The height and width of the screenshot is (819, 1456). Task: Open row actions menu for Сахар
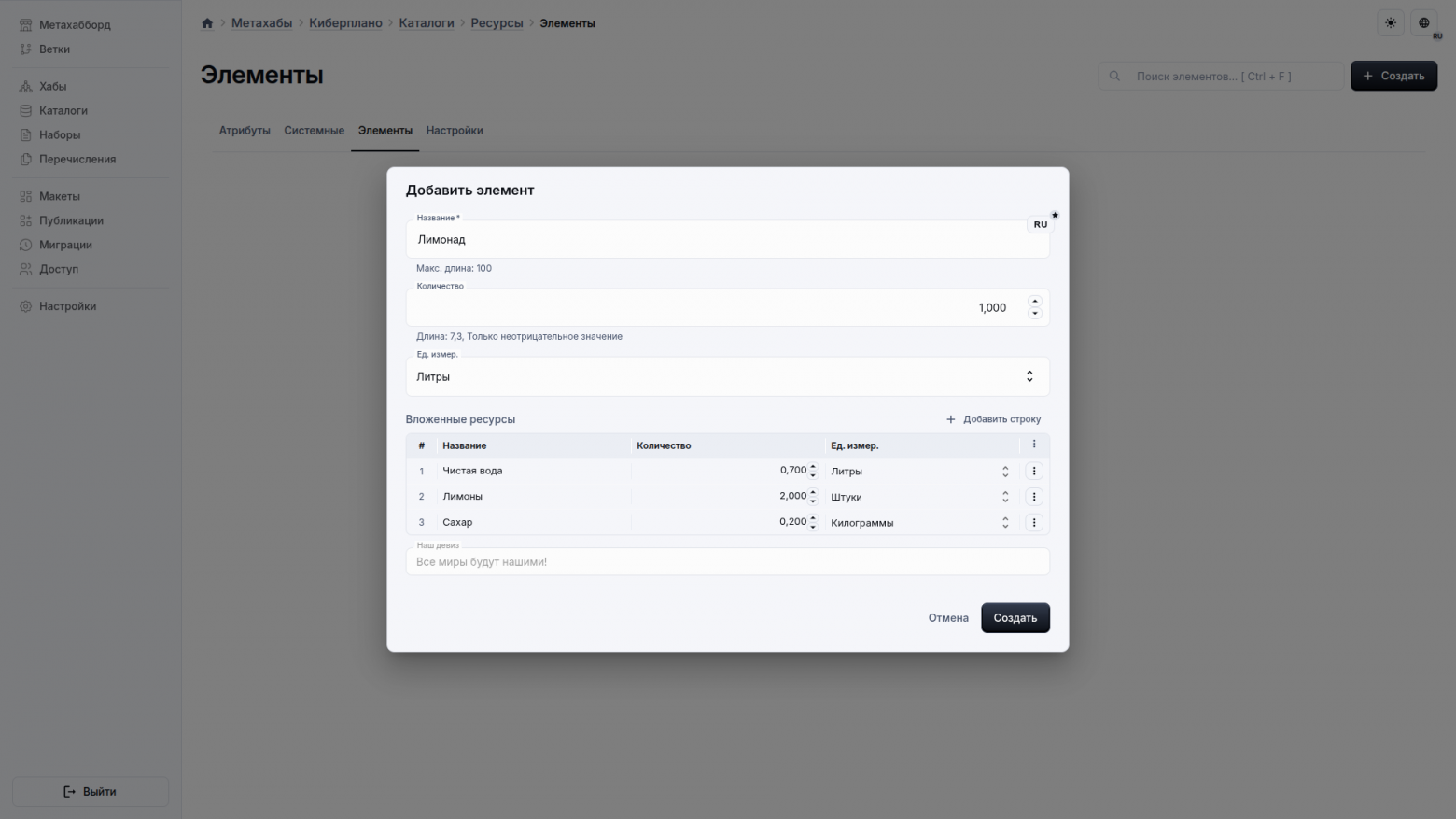pyautogui.click(x=1033, y=523)
